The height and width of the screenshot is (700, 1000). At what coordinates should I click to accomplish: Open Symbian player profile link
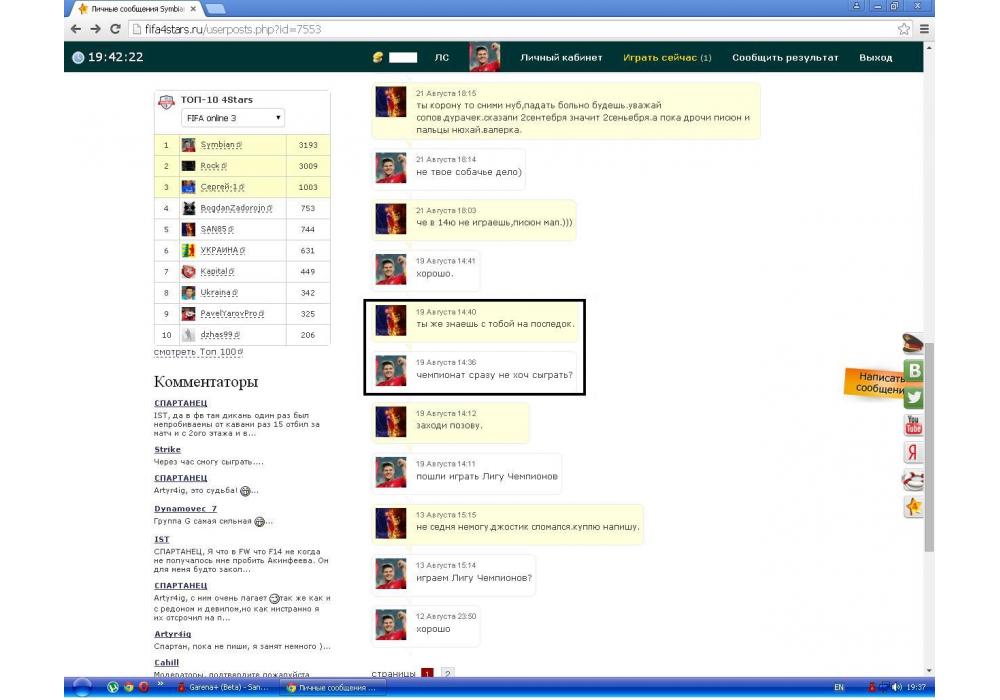click(x=221, y=145)
